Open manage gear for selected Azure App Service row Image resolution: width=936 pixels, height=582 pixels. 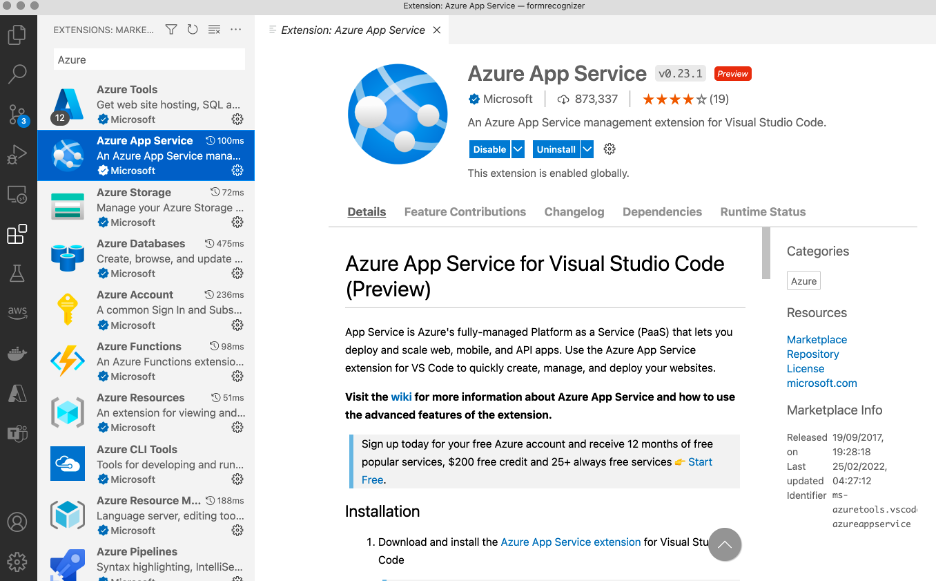pos(238,171)
